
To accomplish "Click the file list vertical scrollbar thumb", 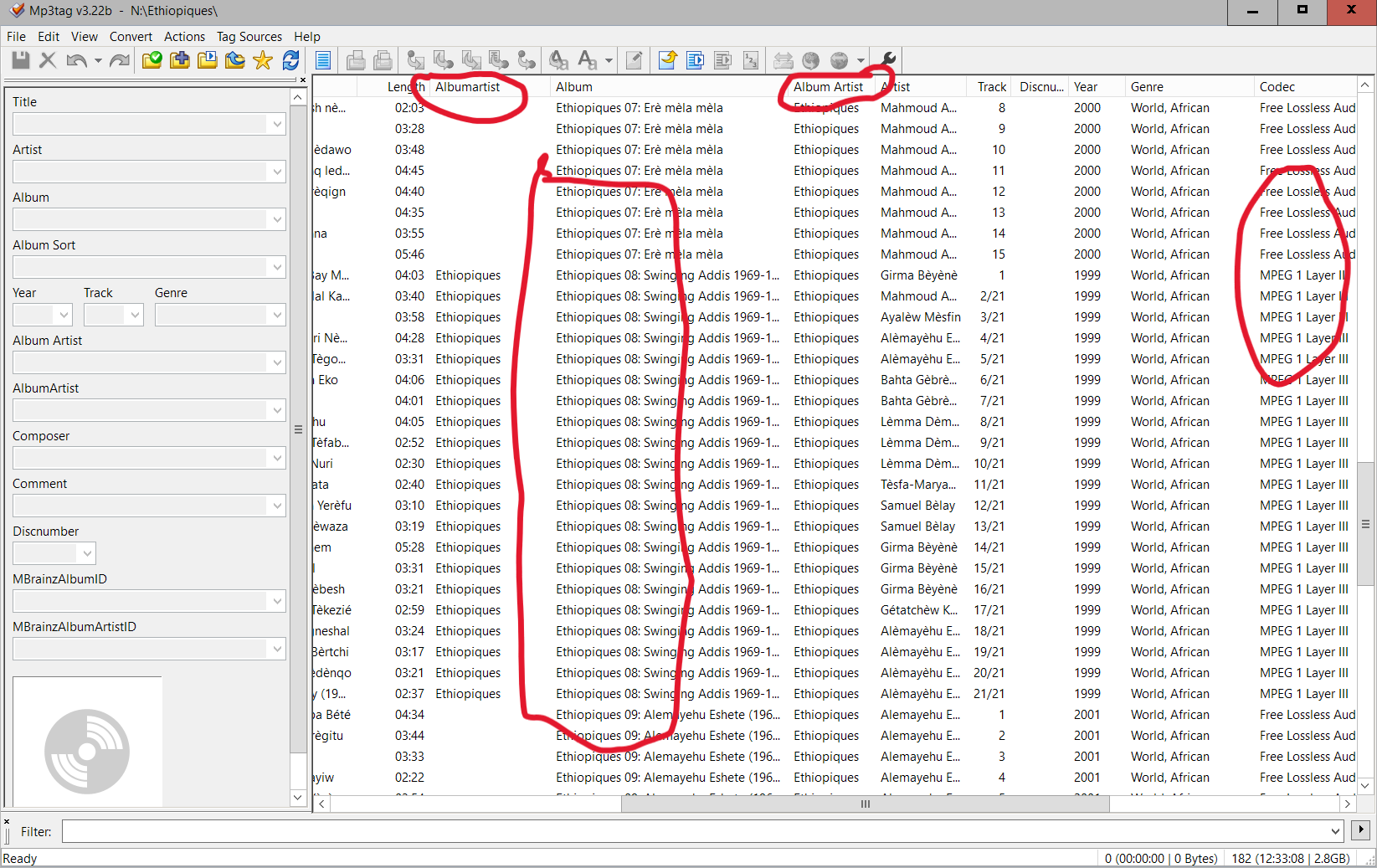I will (1365, 525).
